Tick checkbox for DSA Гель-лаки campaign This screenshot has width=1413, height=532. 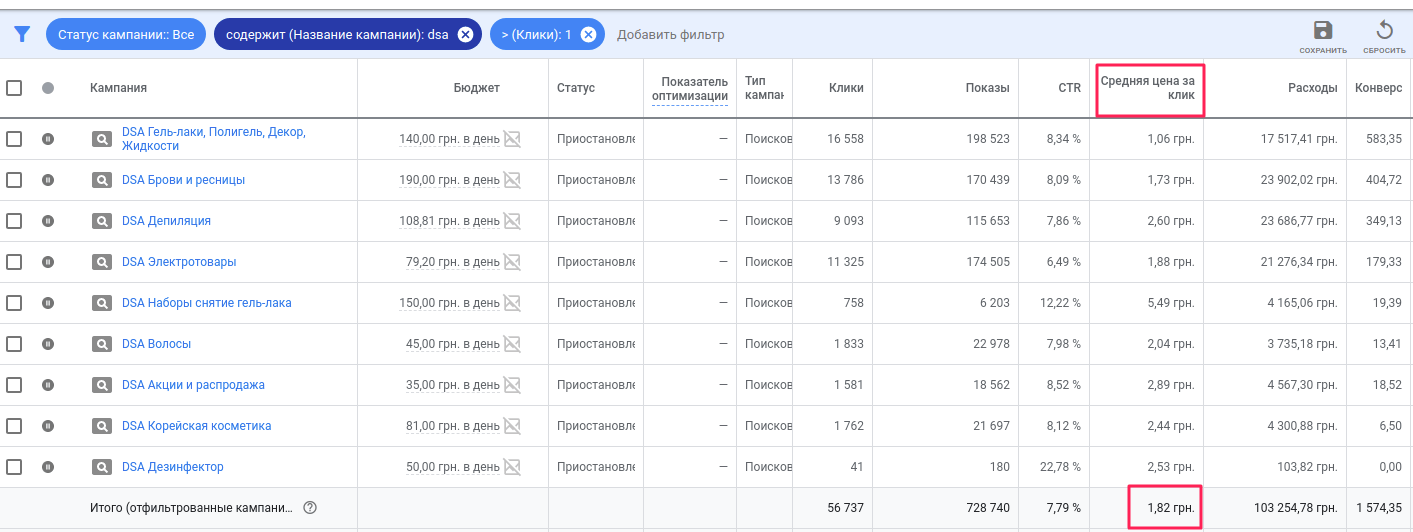14,139
